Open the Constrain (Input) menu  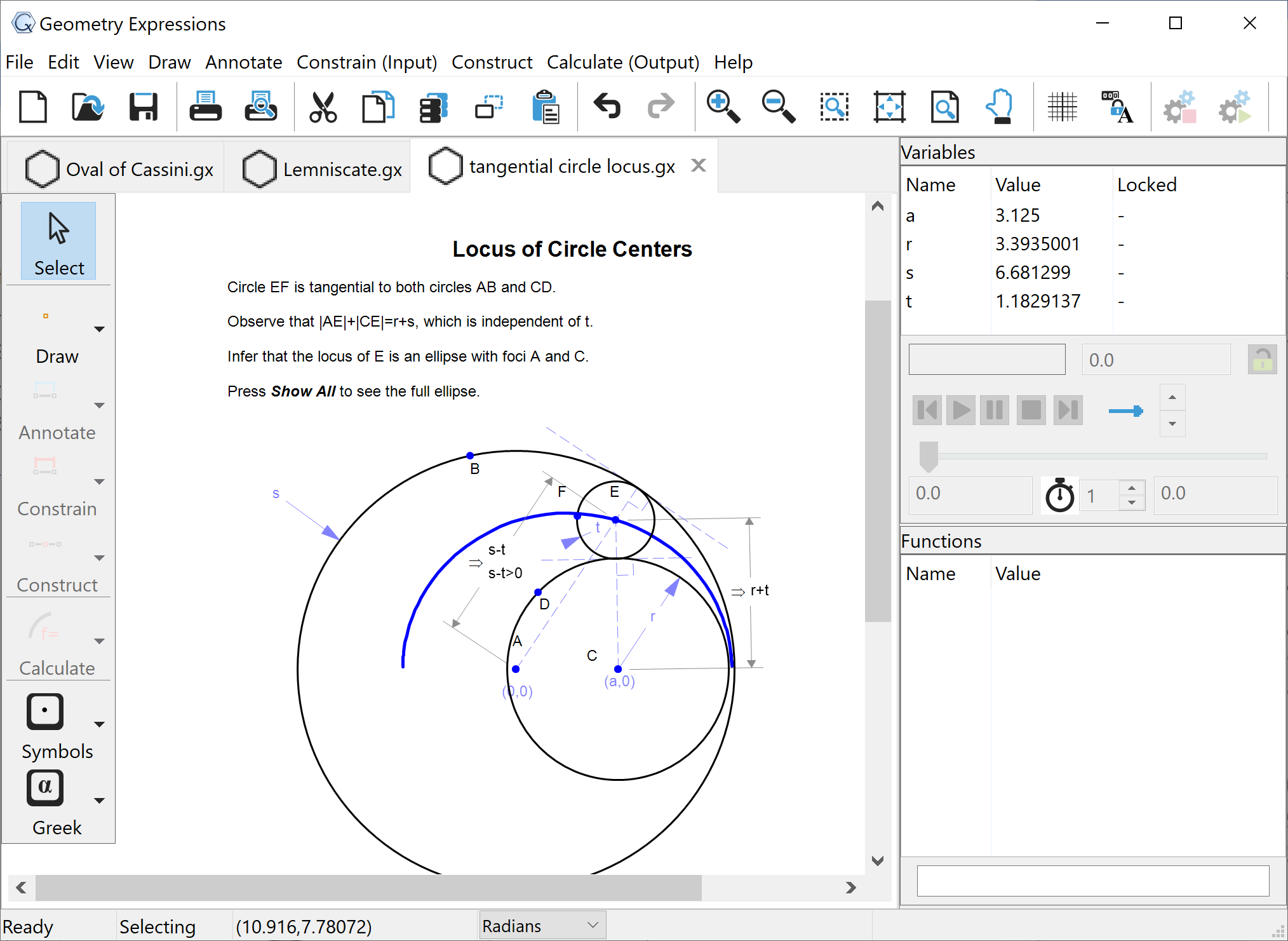(x=366, y=62)
